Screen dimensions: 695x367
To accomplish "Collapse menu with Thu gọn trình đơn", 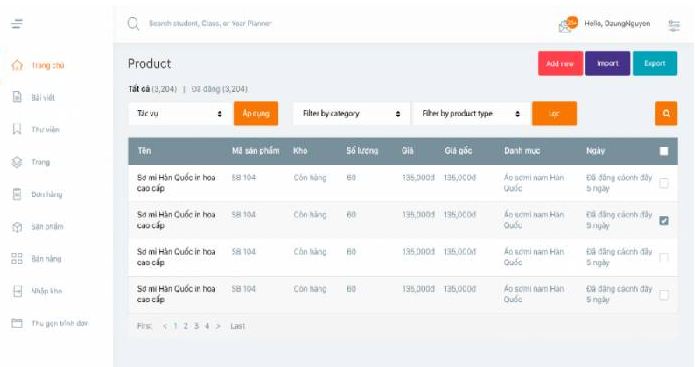I will point(59,323).
